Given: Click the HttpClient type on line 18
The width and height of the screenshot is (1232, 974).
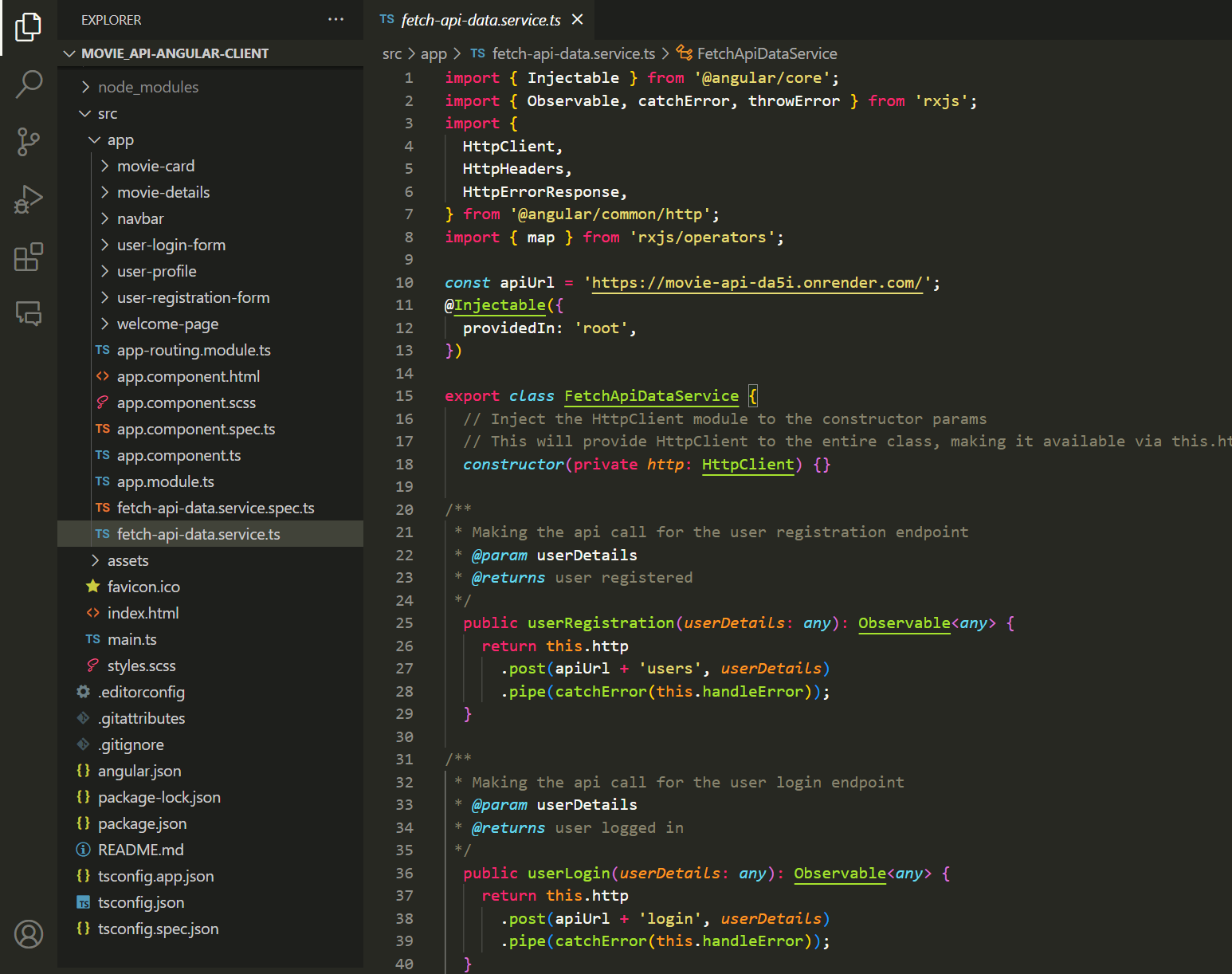Looking at the screenshot, I should [747, 465].
